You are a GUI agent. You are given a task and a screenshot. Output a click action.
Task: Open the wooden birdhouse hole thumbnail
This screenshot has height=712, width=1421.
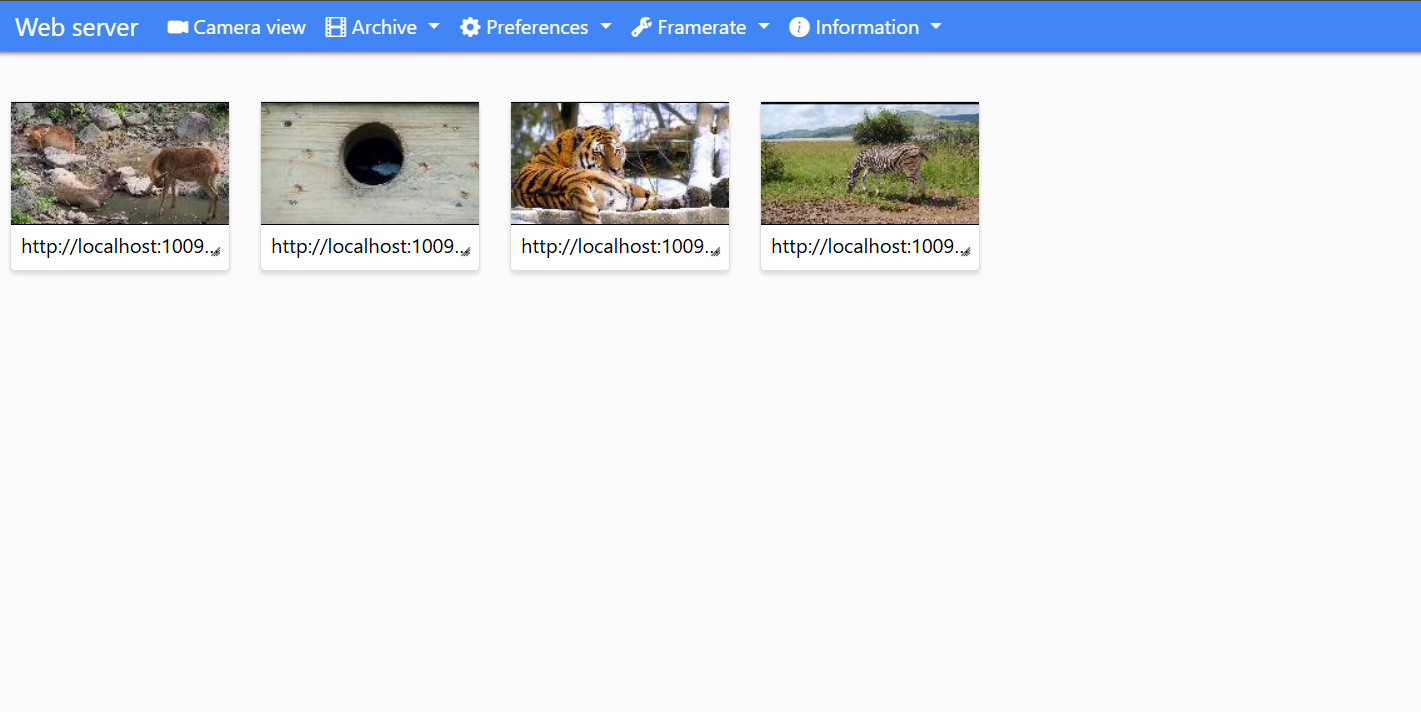(370, 163)
